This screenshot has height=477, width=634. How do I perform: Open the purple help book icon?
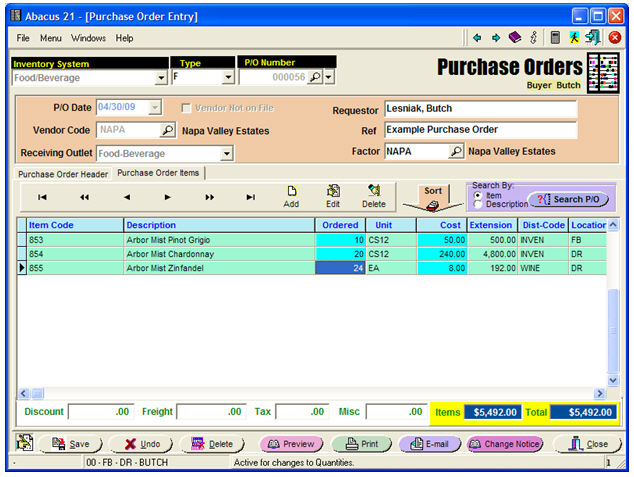pos(515,38)
